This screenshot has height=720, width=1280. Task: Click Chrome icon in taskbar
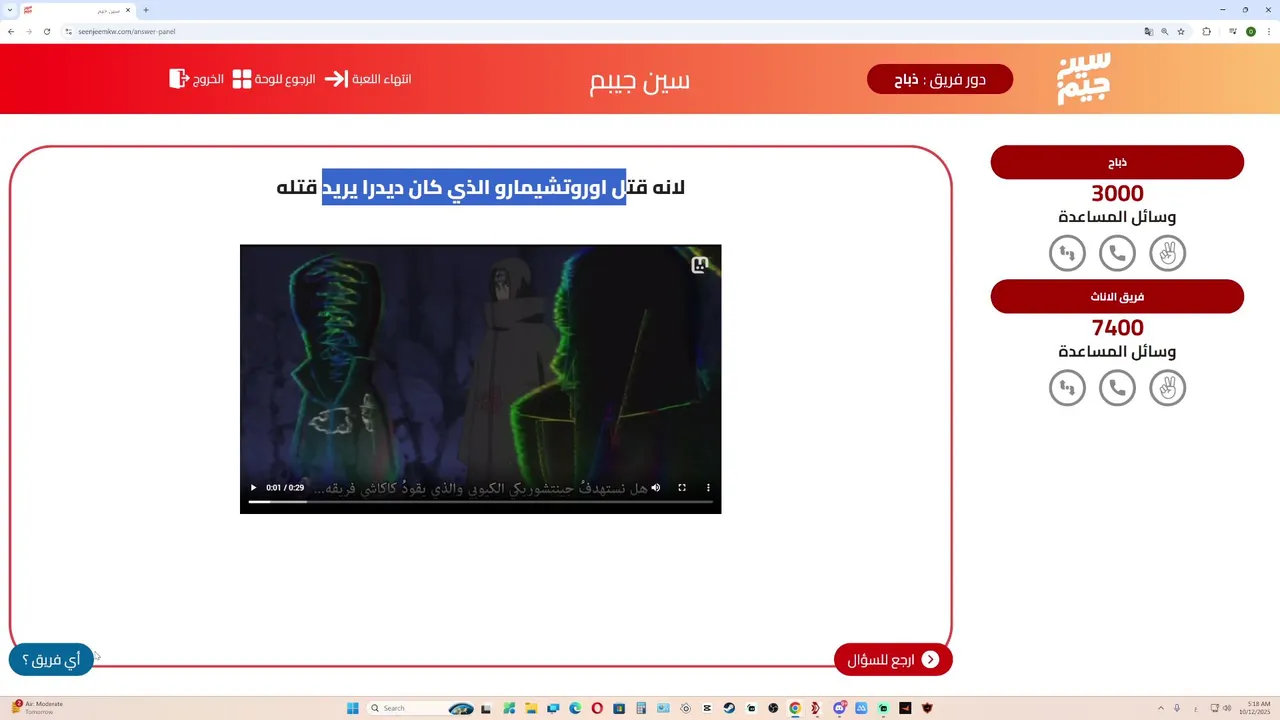point(795,708)
